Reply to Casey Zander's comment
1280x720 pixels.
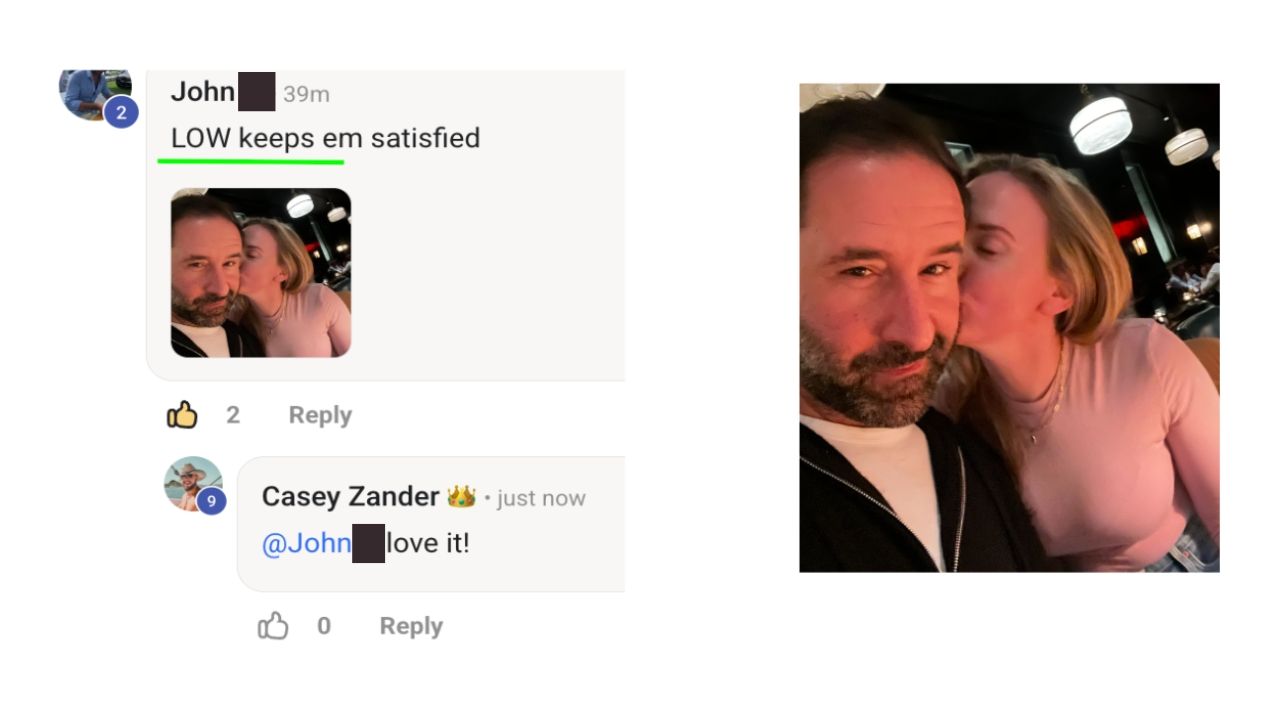click(411, 626)
